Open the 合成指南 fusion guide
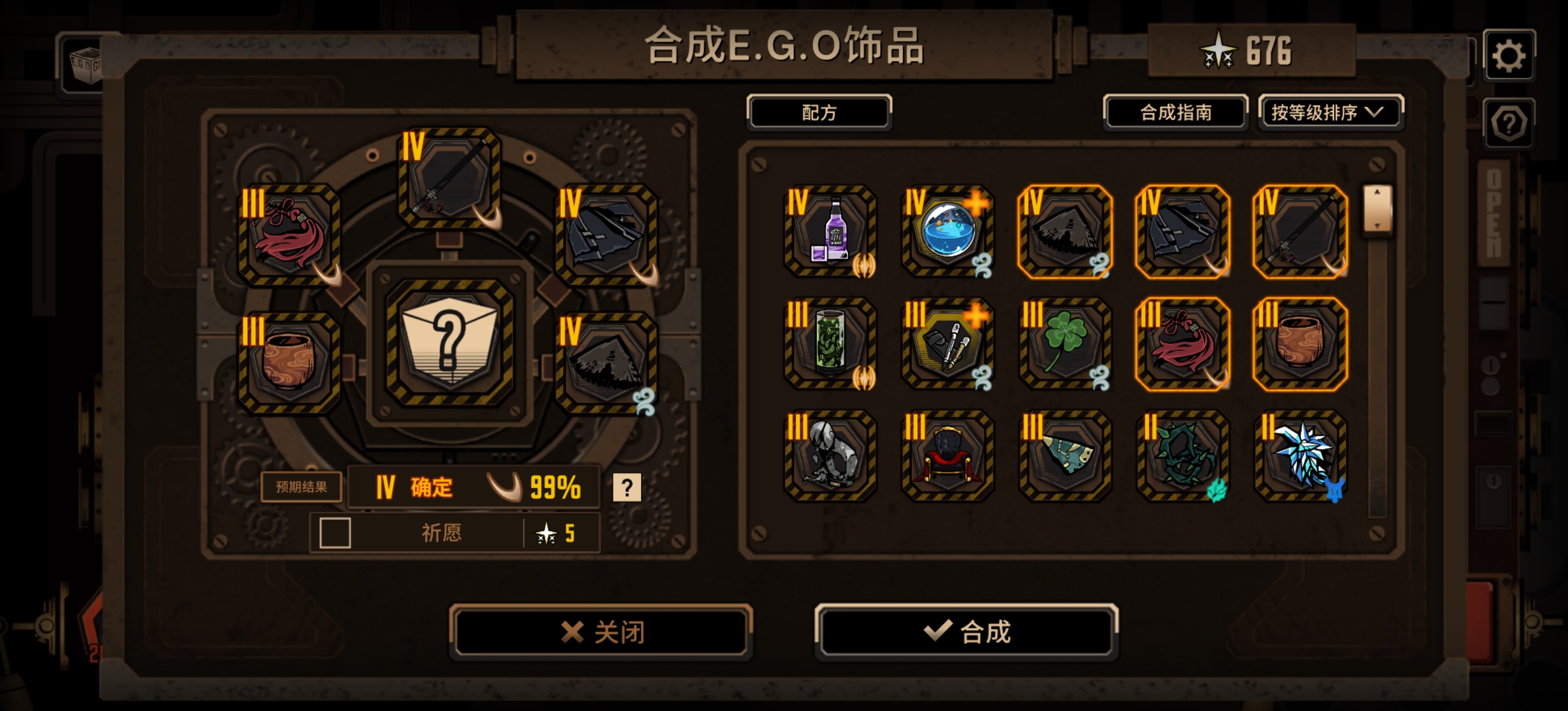 1175,112
